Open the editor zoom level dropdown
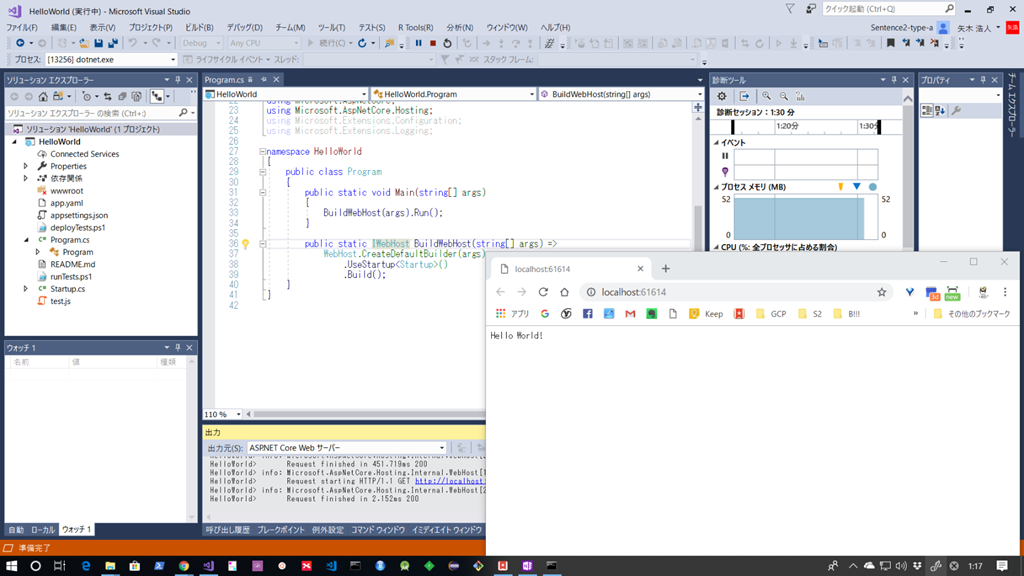 (237, 414)
